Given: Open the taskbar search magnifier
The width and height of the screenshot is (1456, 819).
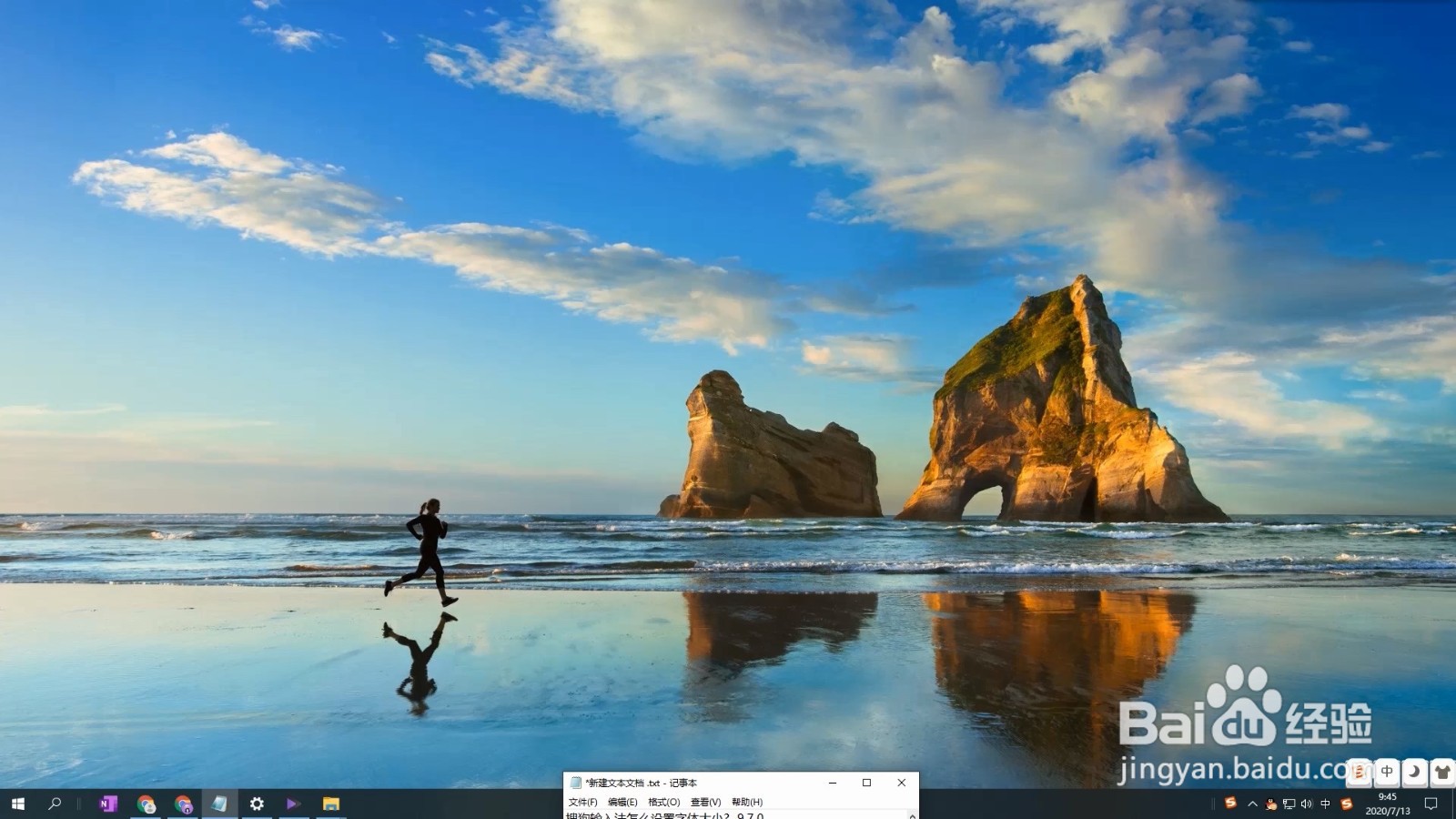Looking at the screenshot, I should click(55, 804).
